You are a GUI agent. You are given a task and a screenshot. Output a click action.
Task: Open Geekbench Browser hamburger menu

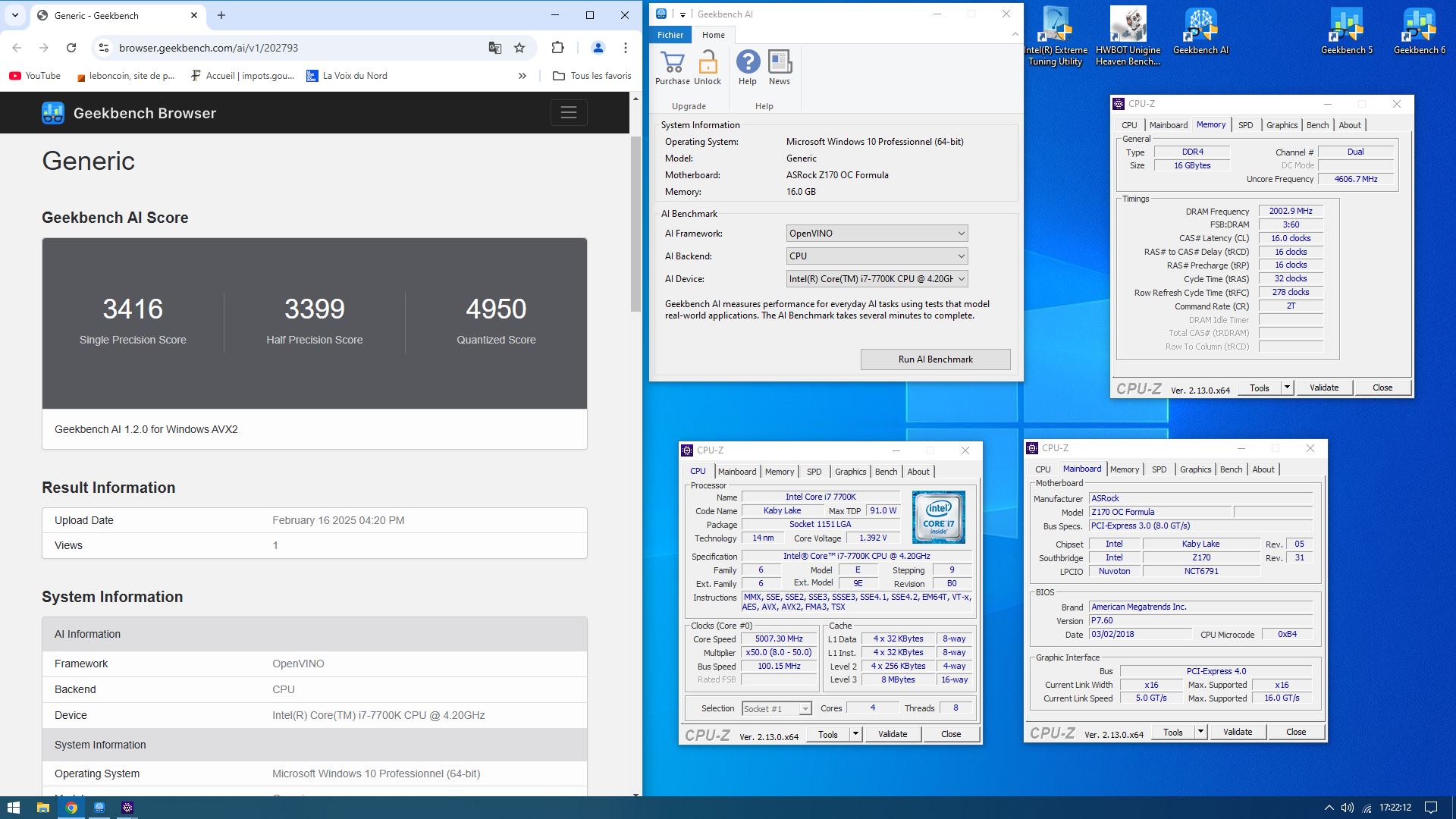point(569,113)
